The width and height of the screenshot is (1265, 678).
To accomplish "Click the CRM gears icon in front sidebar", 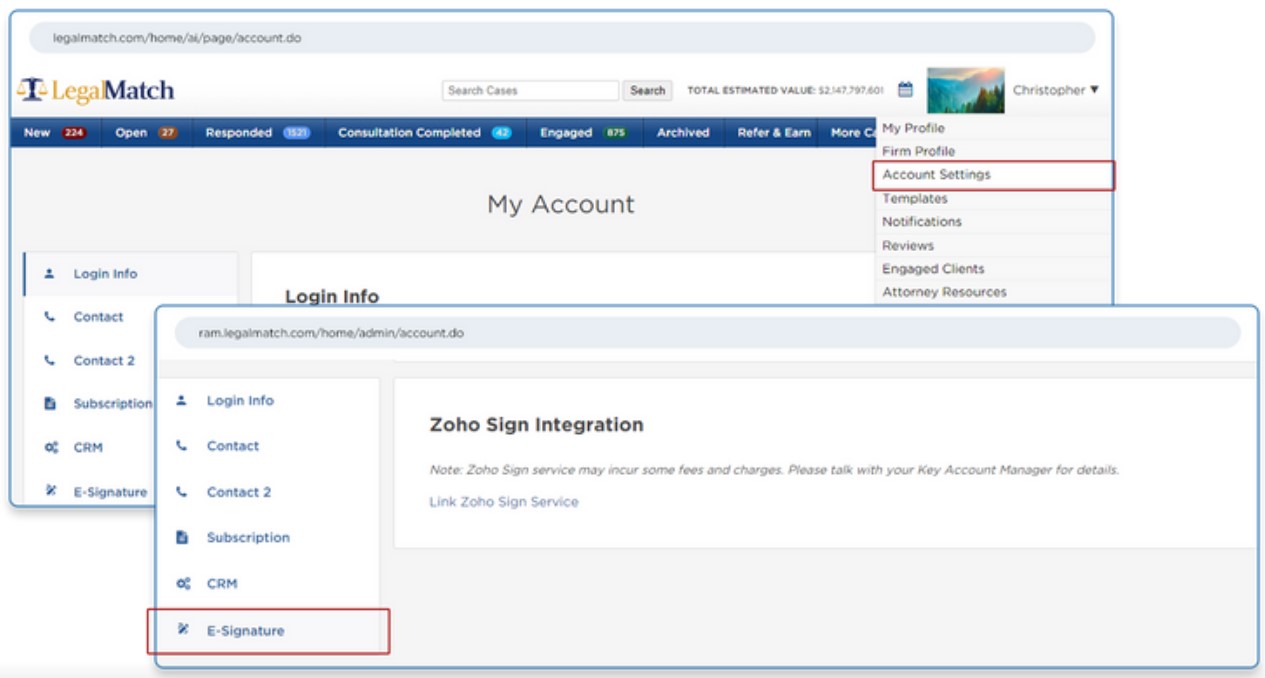I will (182, 584).
